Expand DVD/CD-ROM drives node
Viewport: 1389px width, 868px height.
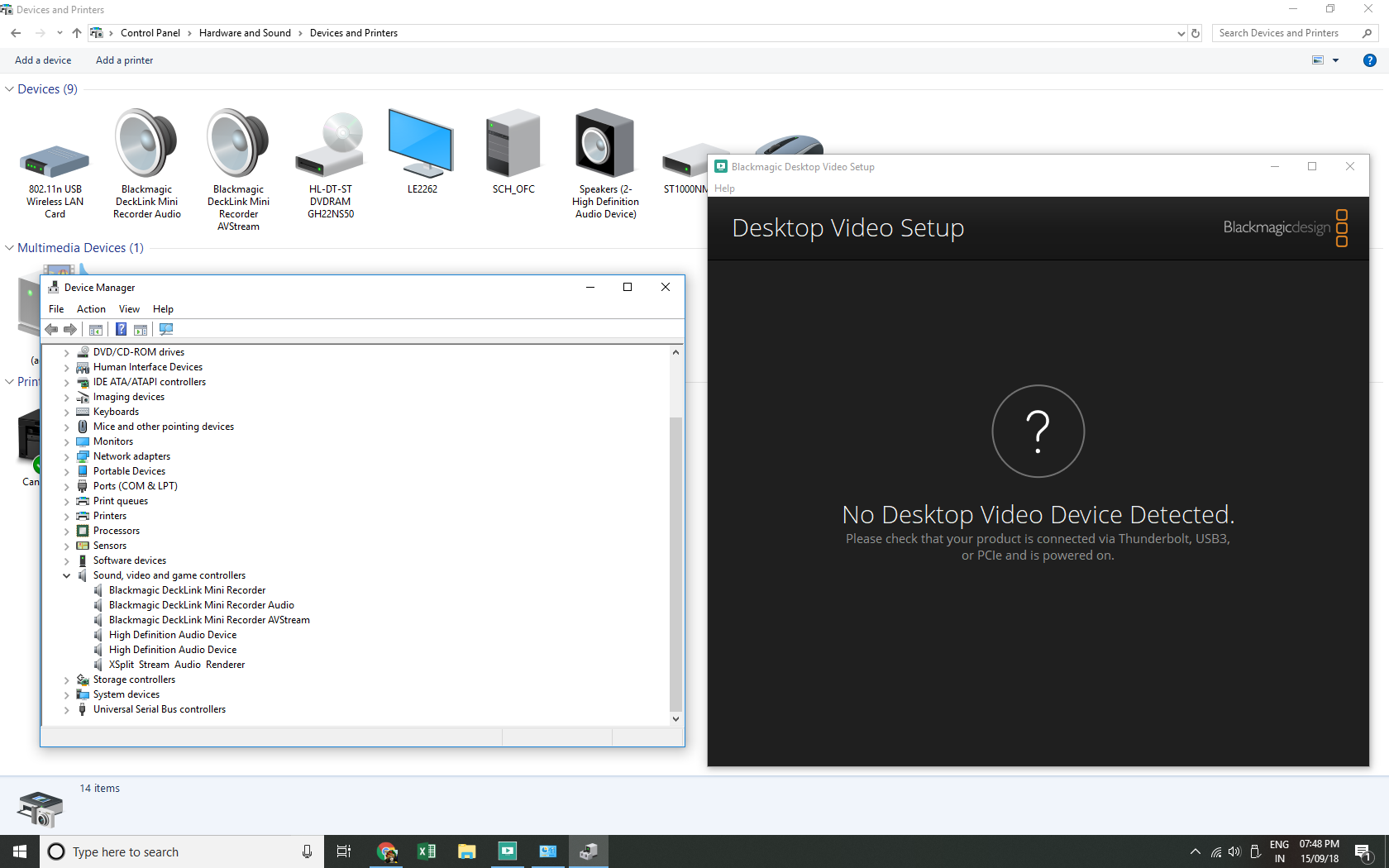click(67, 353)
